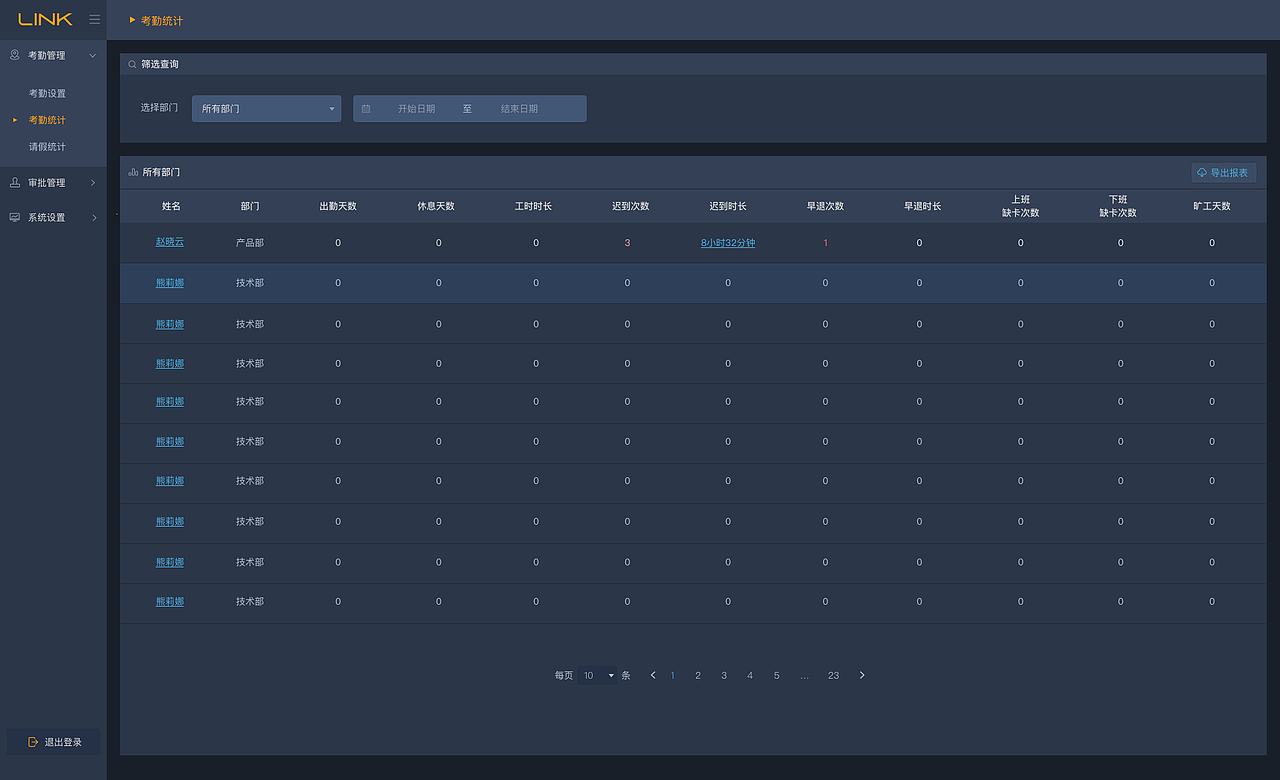The width and height of the screenshot is (1280, 780).
Task: Open 请假统计 in the sidebar
Action: pos(47,147)
